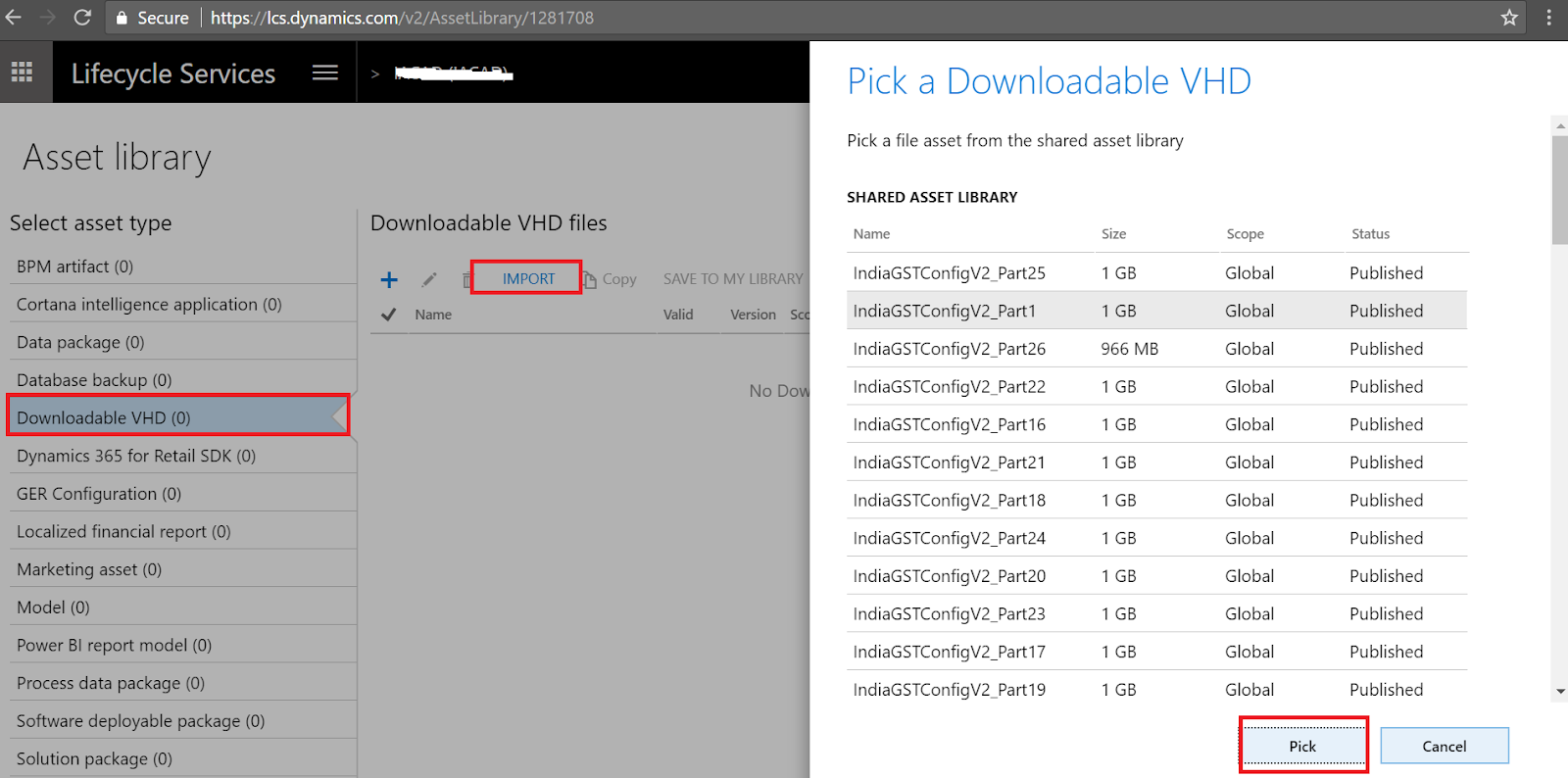Click Version column header

point(753,315)
